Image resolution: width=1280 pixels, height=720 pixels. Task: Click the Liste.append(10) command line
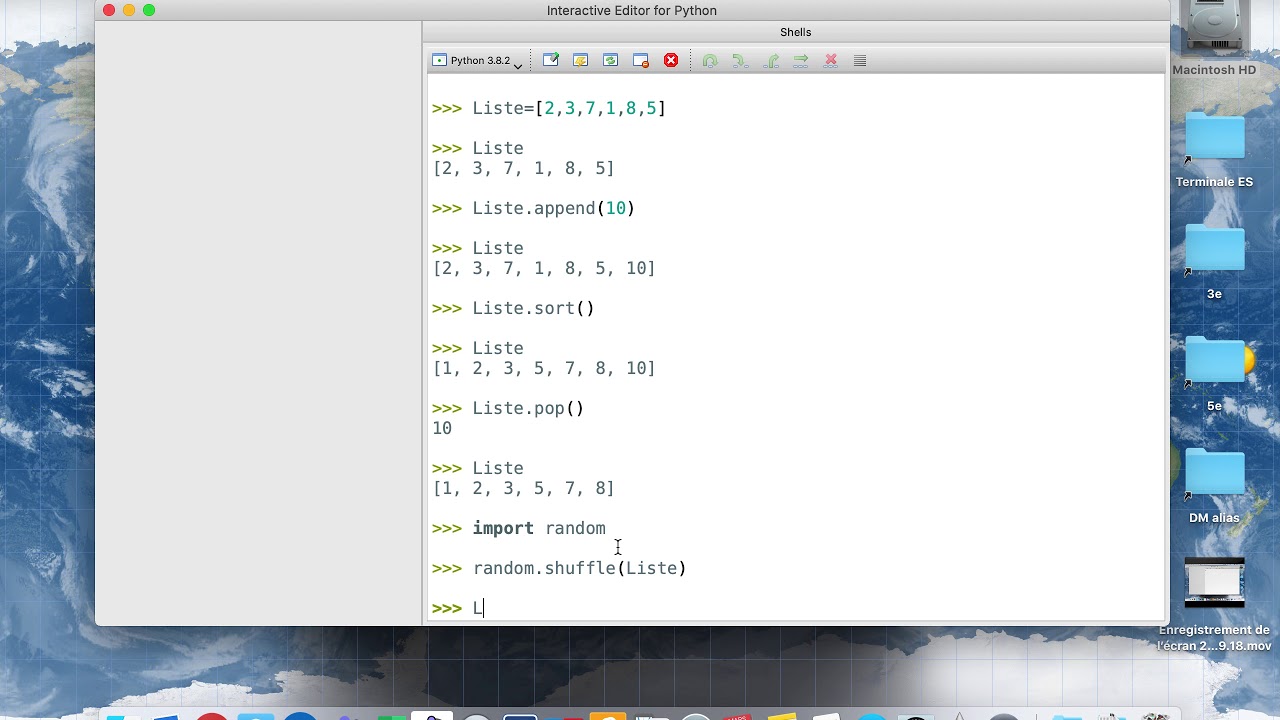point(534,208)
